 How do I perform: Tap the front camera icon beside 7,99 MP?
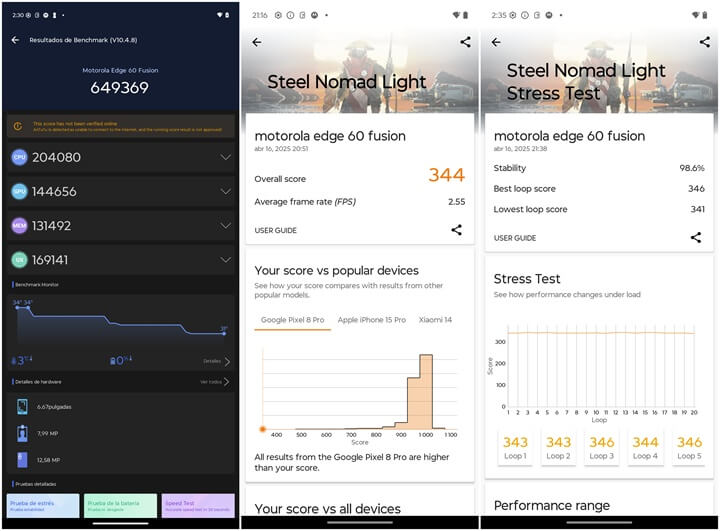coord(22,433)
